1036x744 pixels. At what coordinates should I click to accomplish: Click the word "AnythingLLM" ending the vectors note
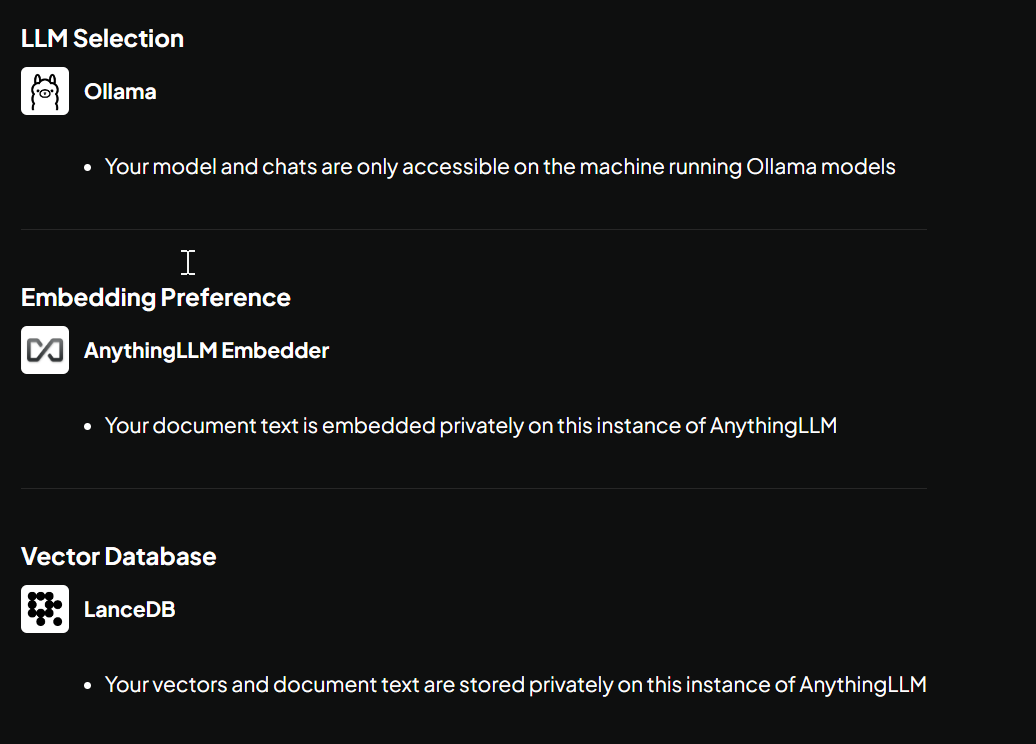[863, 685]
